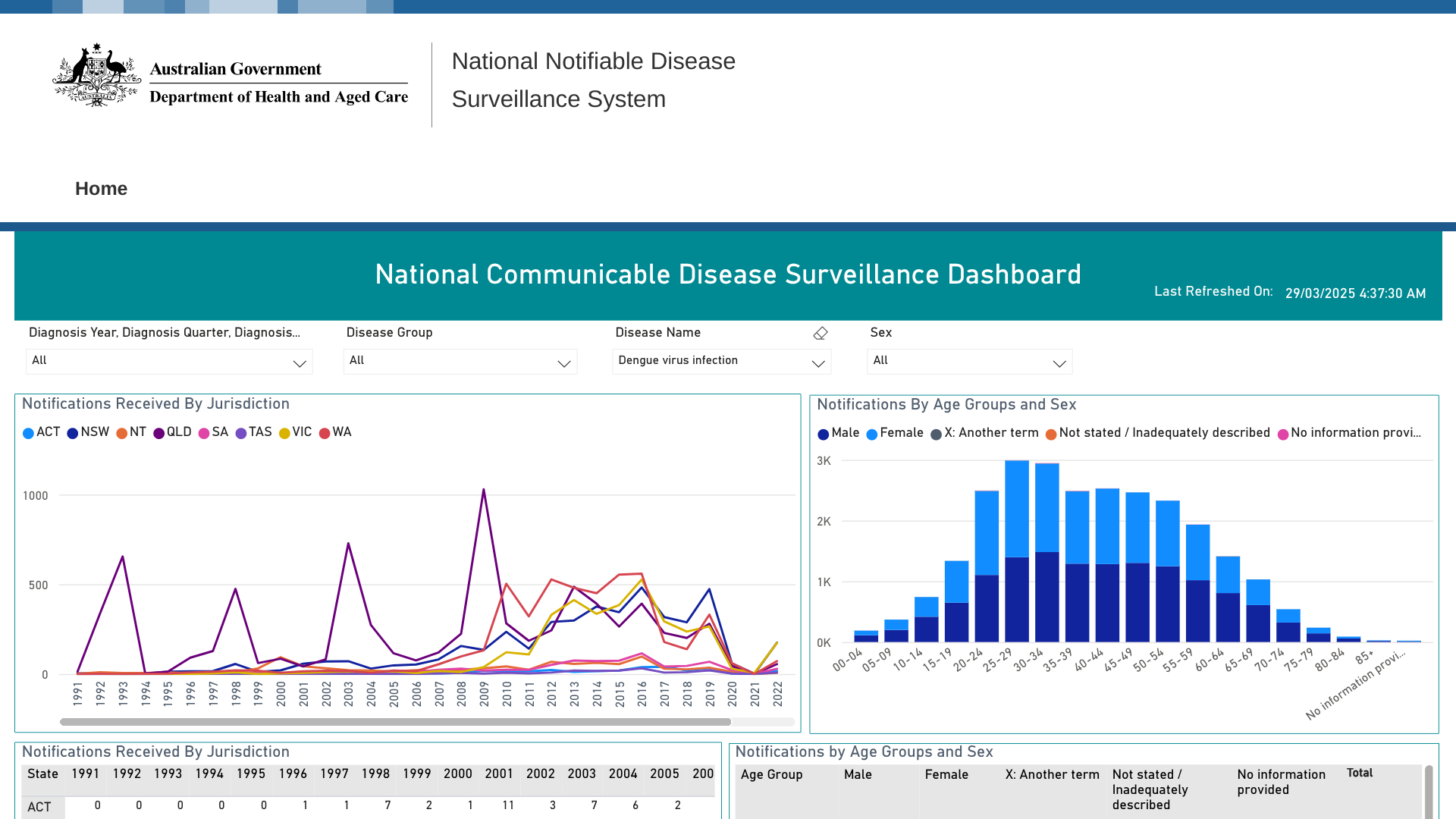1456x819 pixels.
Task: Click the X: Another term legend dot
Action: [937, 435]
